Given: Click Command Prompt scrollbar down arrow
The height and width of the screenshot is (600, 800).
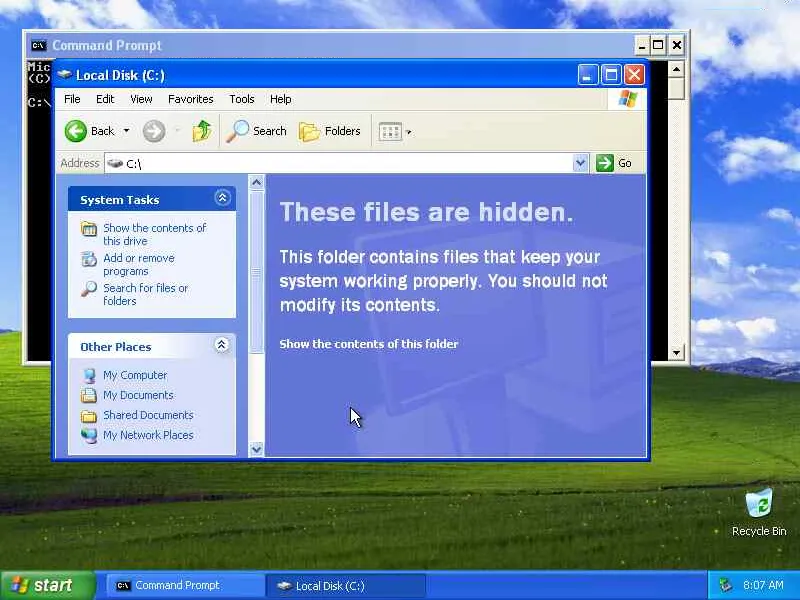Looking at the screenshot, I should tap(677, 352).
